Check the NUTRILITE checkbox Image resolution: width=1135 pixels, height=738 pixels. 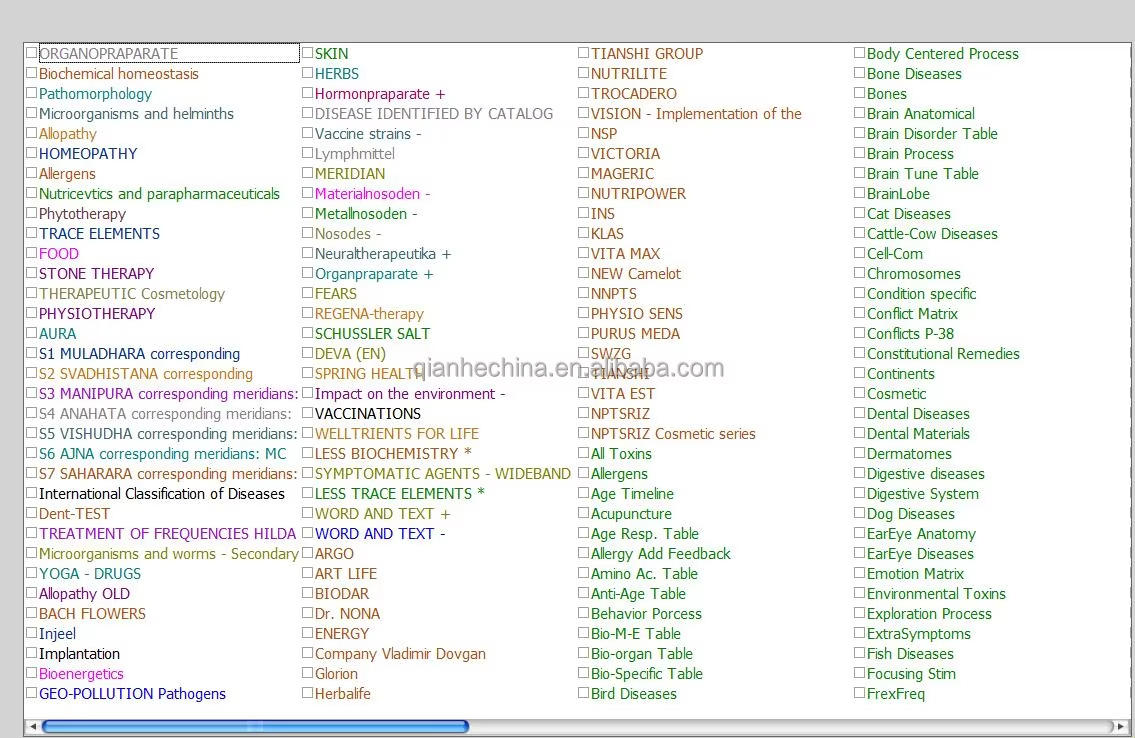(583, 73)
